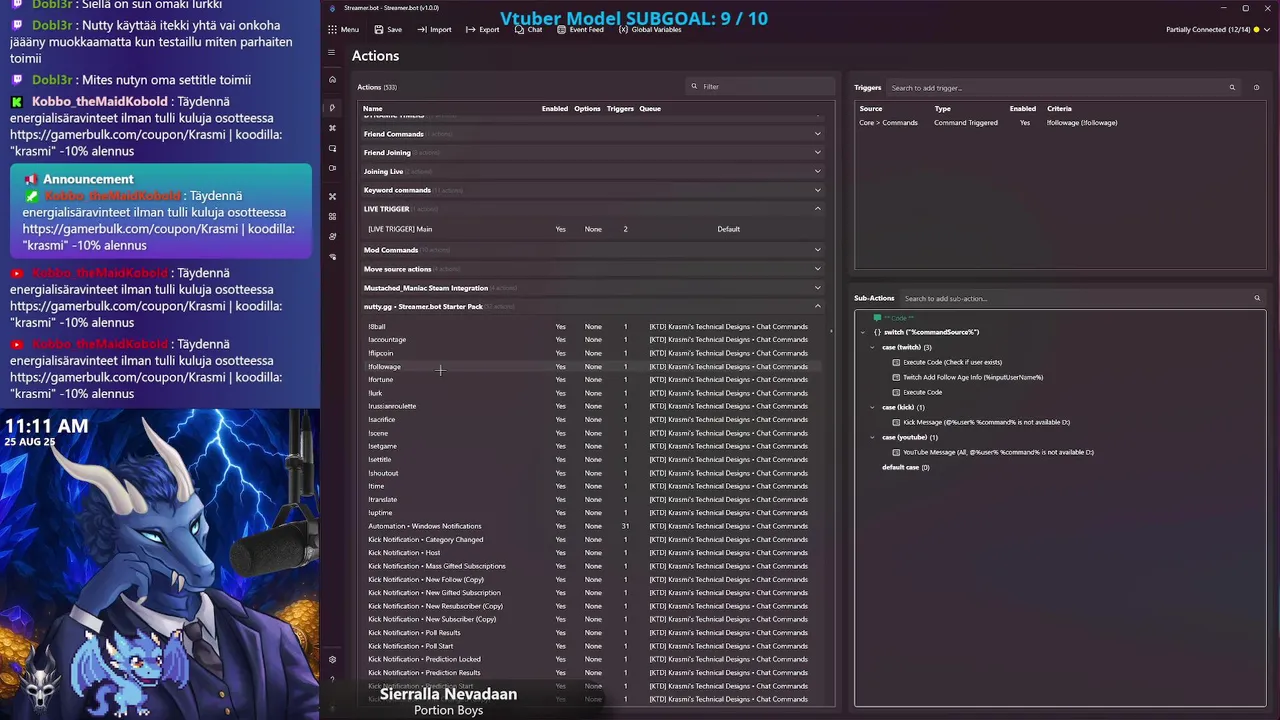The height and width of the screenshot is (720, 1280).
Task: Expand the Move source actions group
Action: tap(817, 269)
